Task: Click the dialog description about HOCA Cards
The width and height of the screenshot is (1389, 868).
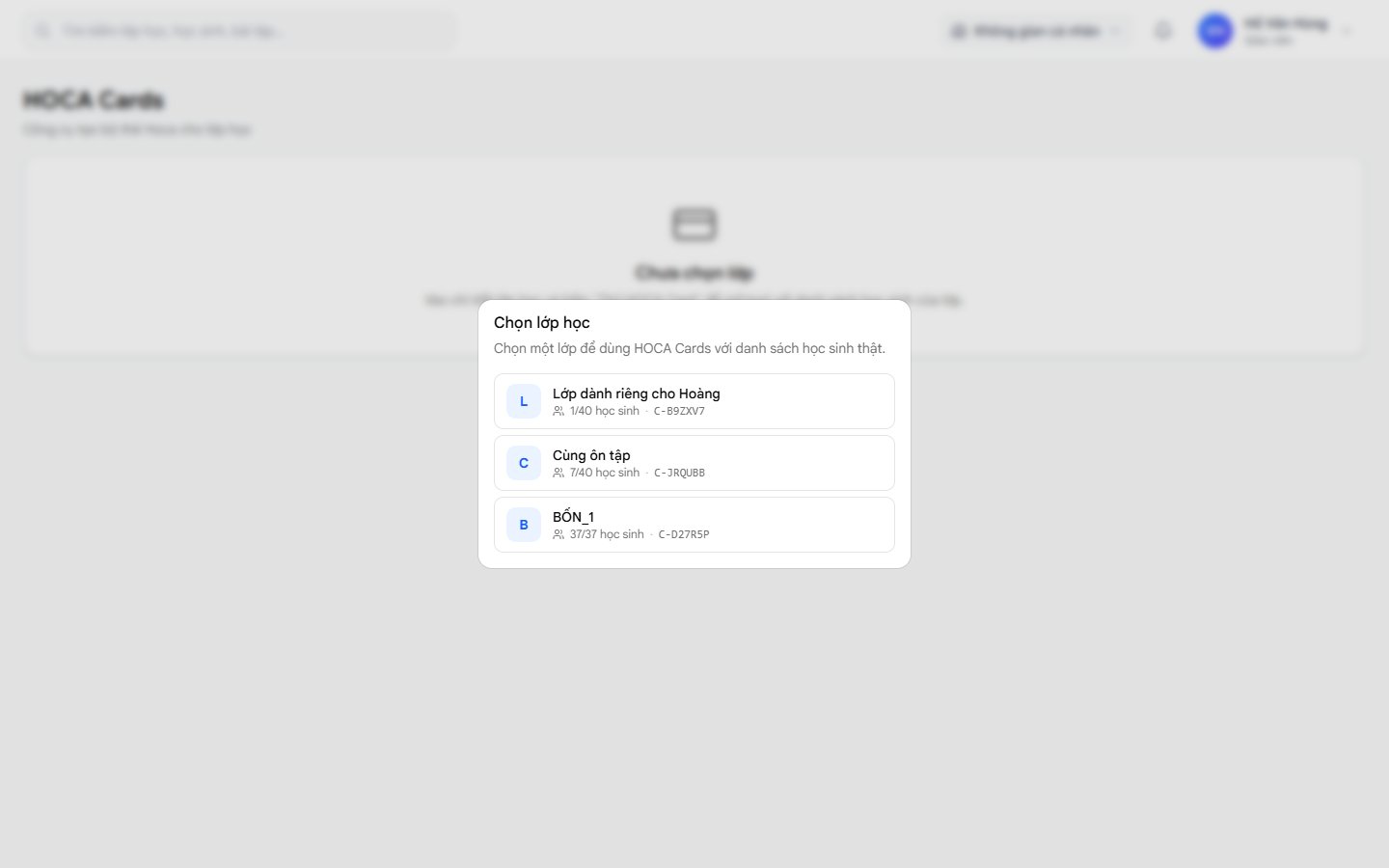Action: tap(690, 348)
